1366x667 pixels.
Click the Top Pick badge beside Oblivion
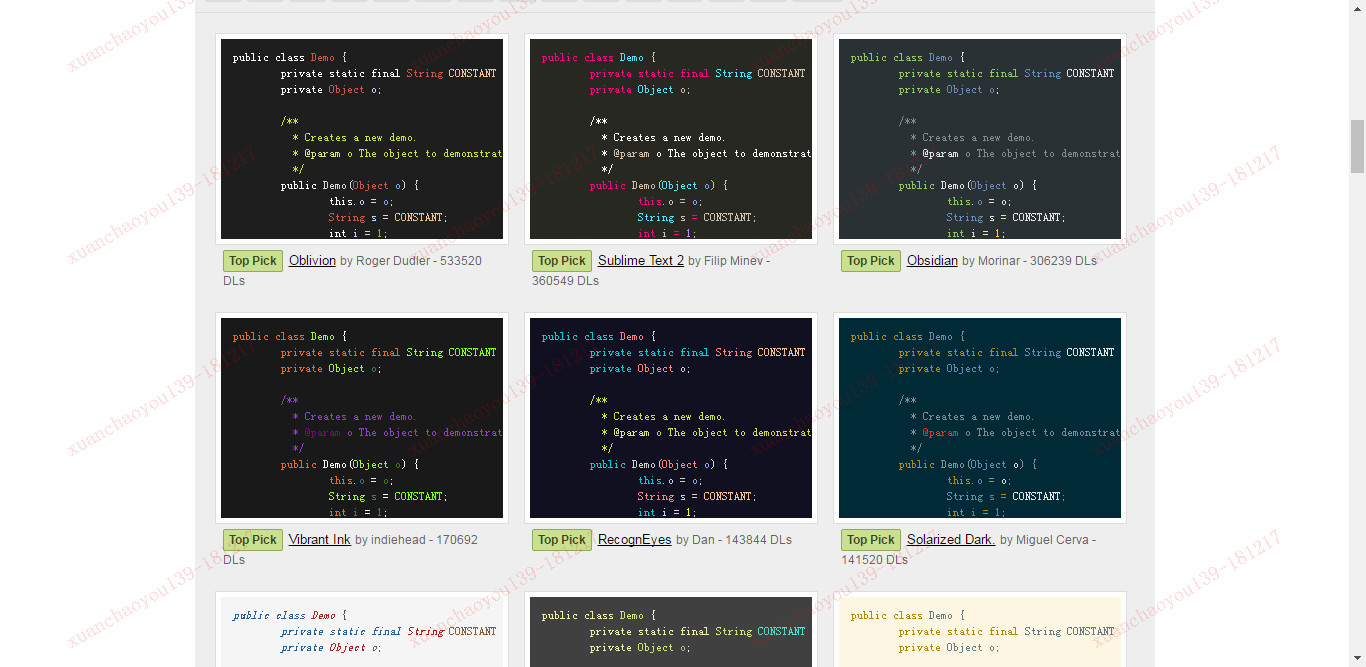[x=253, y=261]
